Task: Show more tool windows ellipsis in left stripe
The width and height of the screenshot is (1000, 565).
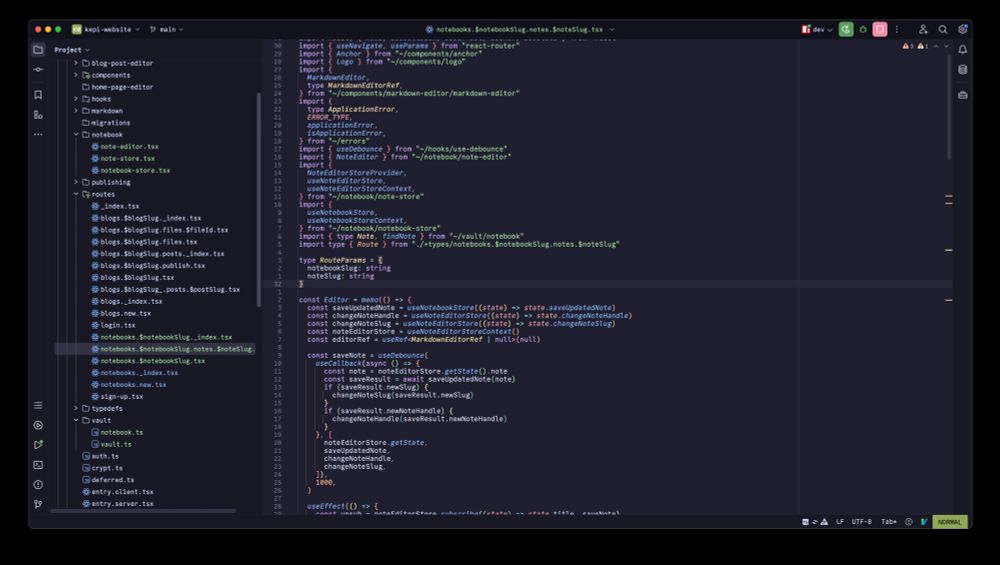Action: (x=38, y=135)
